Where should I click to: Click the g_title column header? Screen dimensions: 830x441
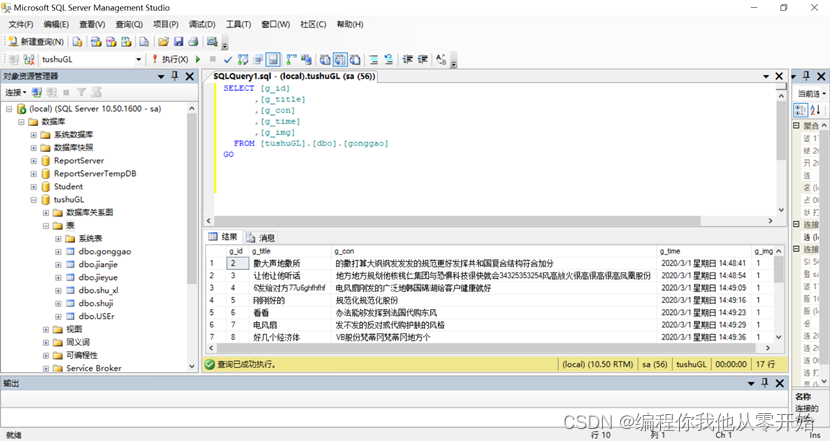pos(290,251)
